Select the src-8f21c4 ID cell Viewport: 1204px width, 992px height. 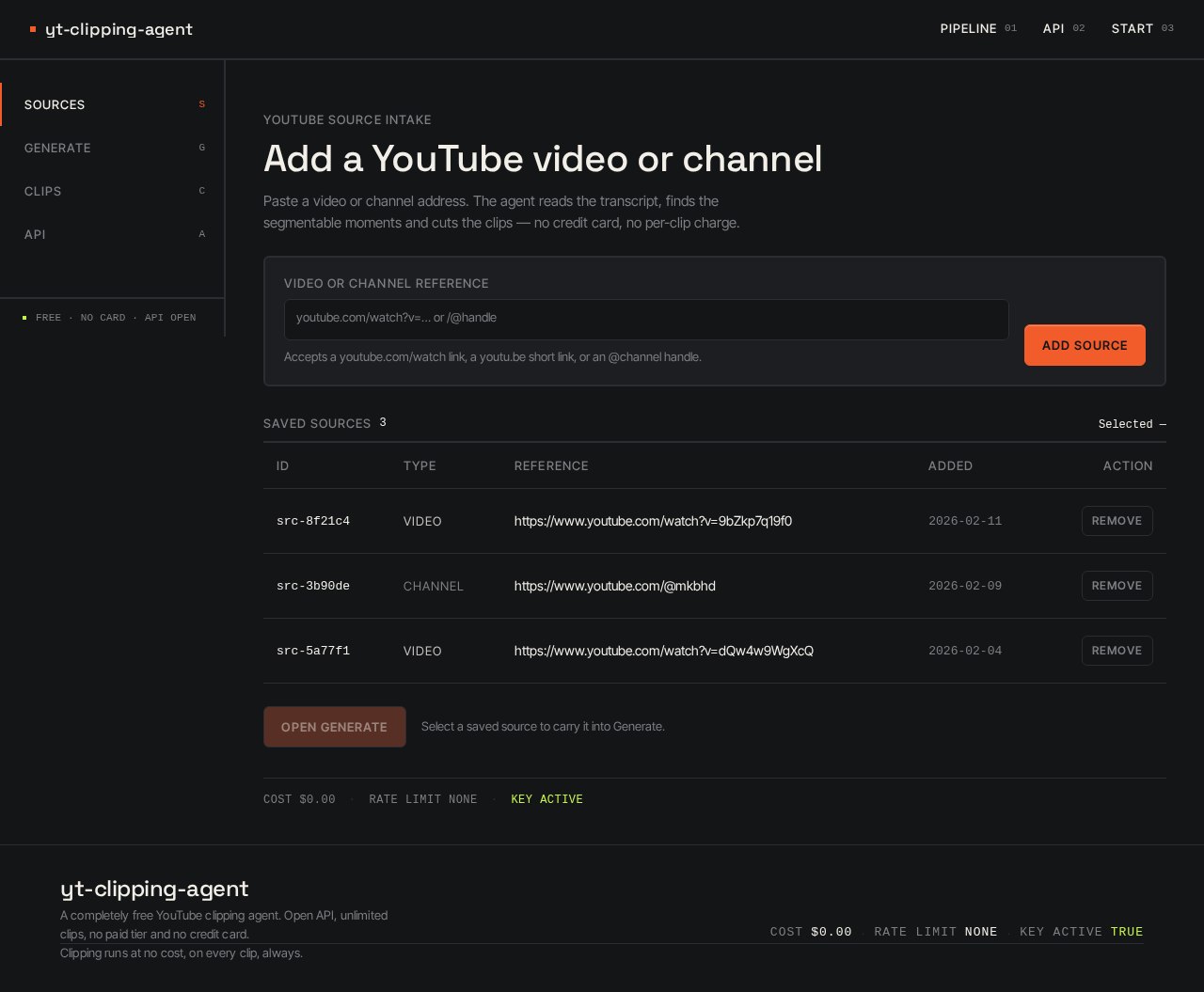313,521
